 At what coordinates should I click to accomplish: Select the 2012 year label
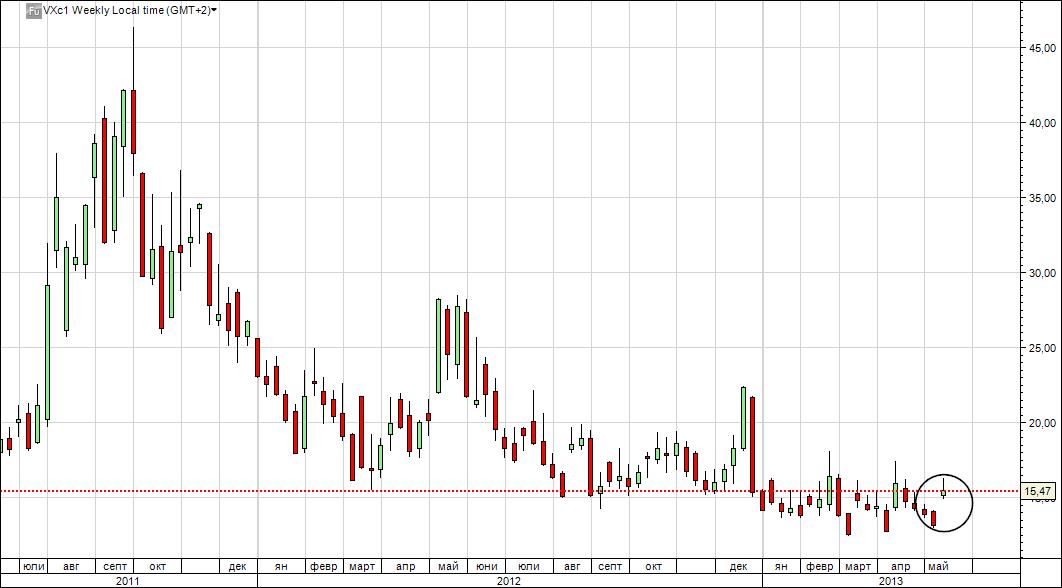(x=508, y=581)
